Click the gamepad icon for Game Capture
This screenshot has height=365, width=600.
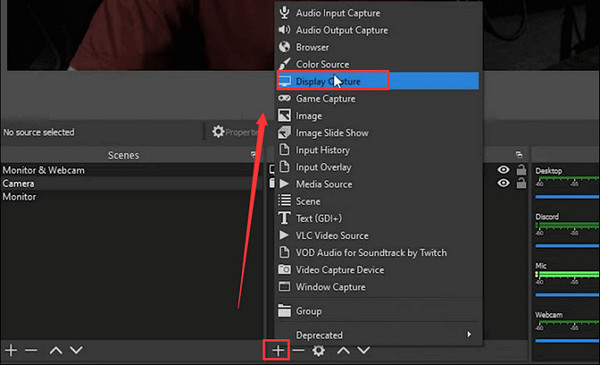(284, 98)
